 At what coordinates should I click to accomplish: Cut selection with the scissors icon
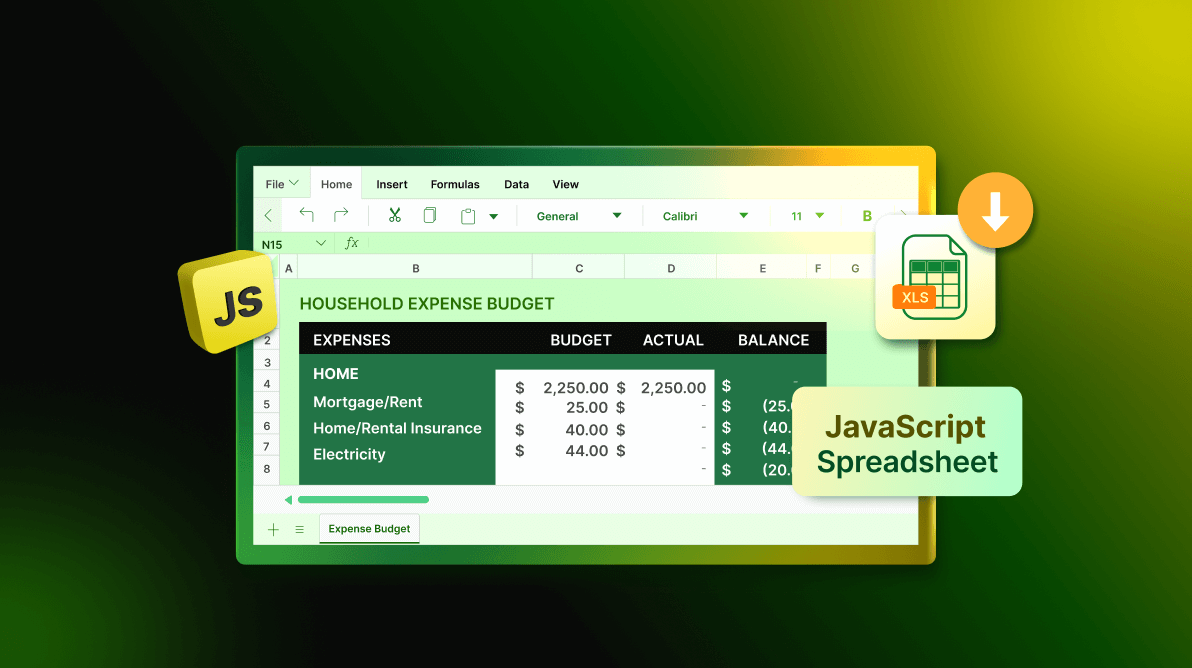tap(394, 216)
